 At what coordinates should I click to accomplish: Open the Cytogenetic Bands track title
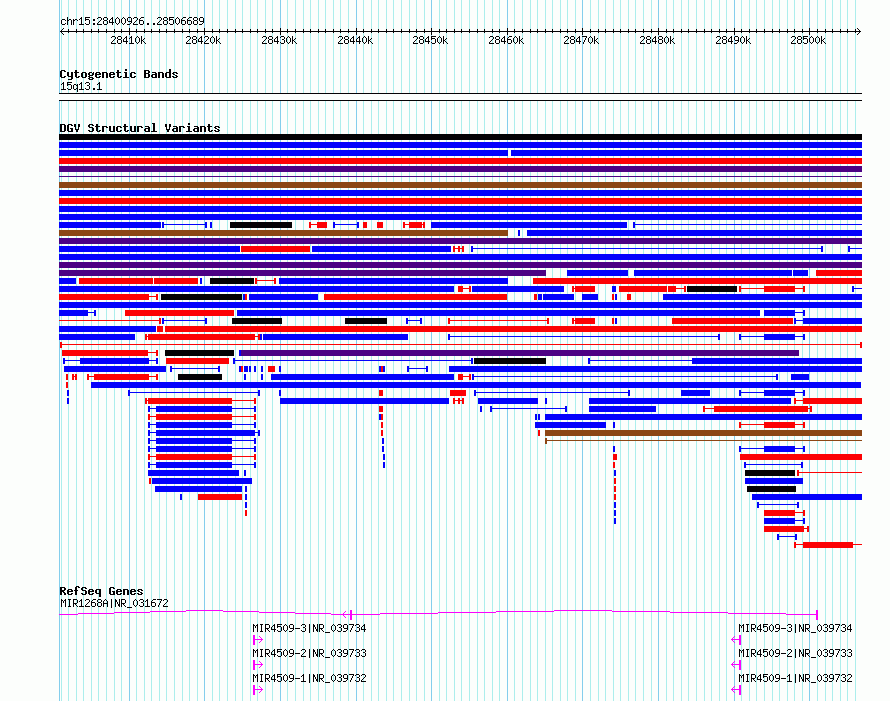pyautogui.click(x=119, y=74)
